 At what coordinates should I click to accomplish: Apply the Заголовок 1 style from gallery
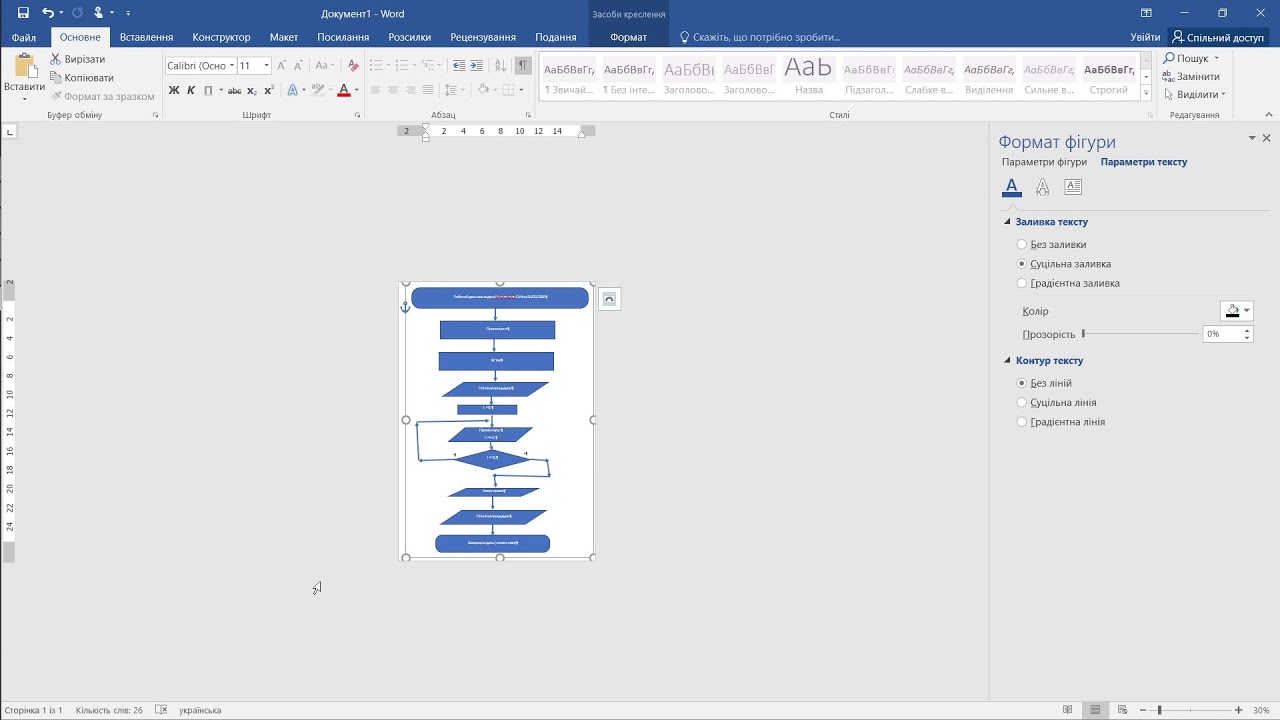click(x=689, y=76)
